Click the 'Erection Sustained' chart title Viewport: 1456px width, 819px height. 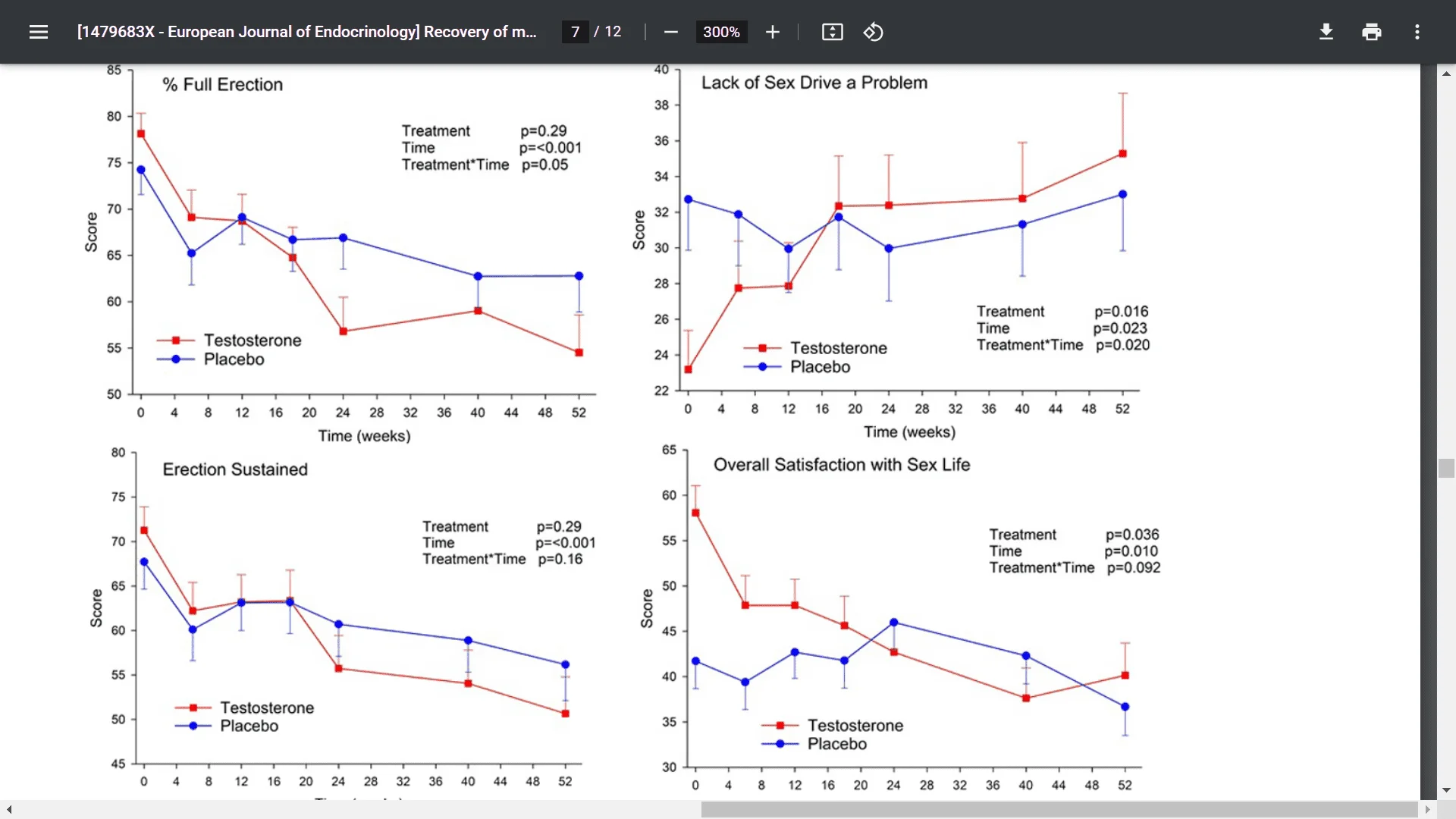pyautogui.click(x=235, y=469)
